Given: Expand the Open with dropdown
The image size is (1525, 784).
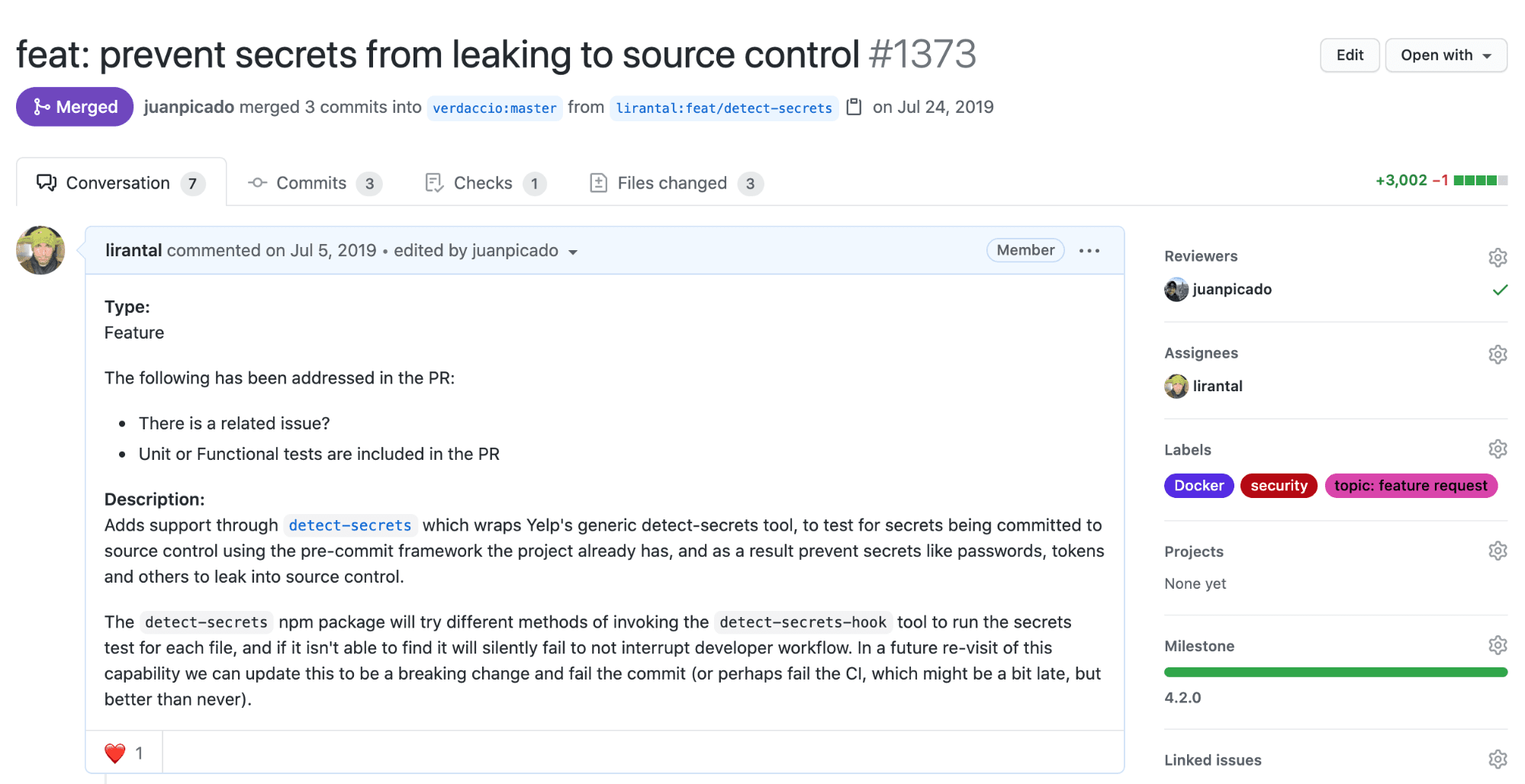Looking at the screenshot, I should point(1445,56).
